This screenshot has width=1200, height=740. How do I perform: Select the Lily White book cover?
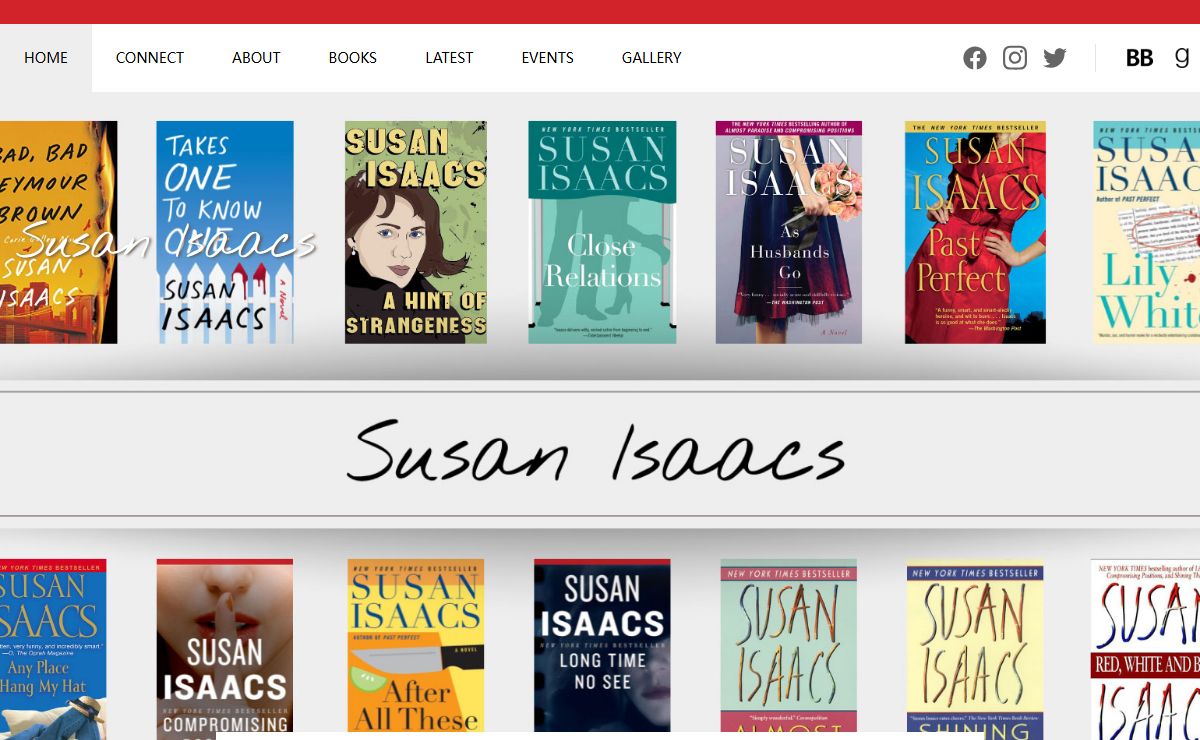point(1147,232)
